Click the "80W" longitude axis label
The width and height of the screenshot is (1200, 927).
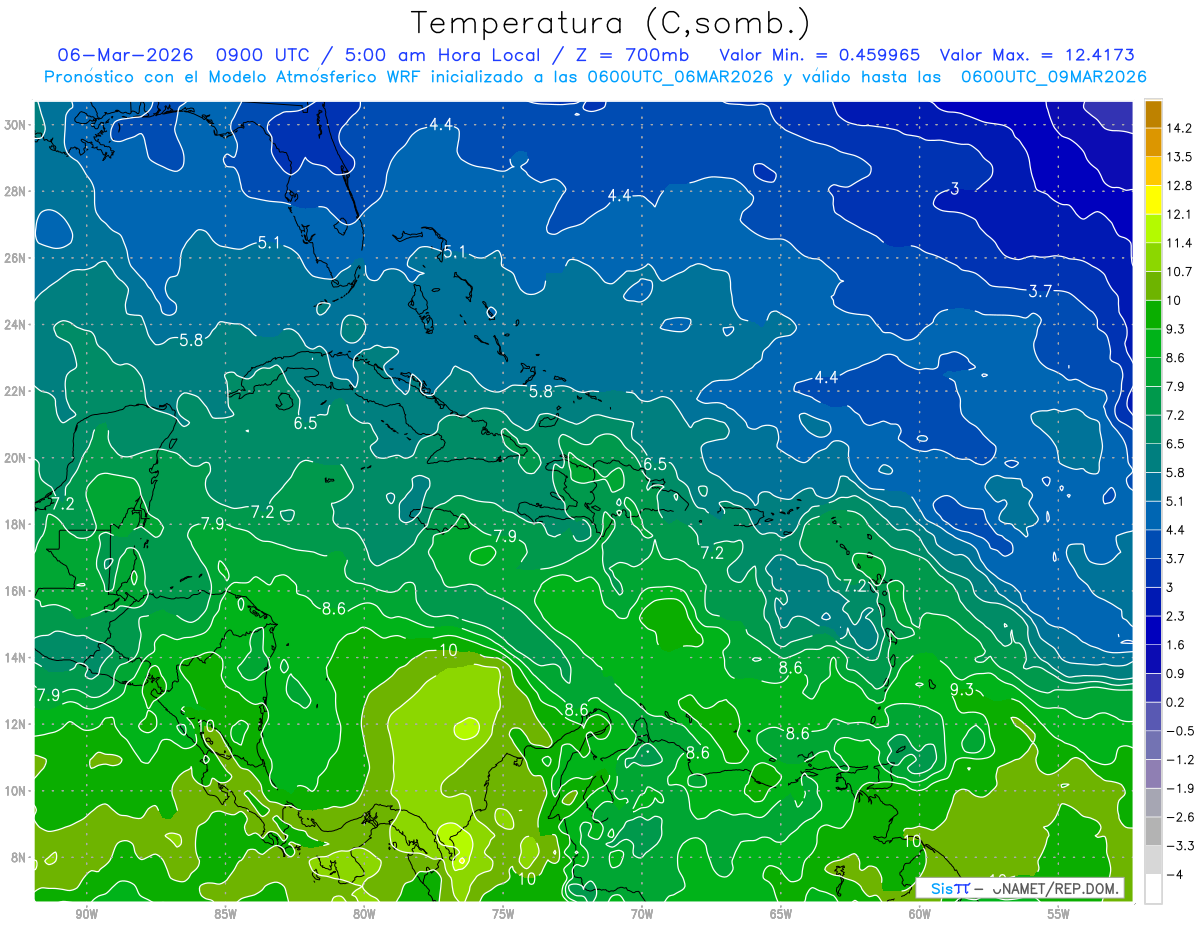pyautogui.click(x=364, y=914)
